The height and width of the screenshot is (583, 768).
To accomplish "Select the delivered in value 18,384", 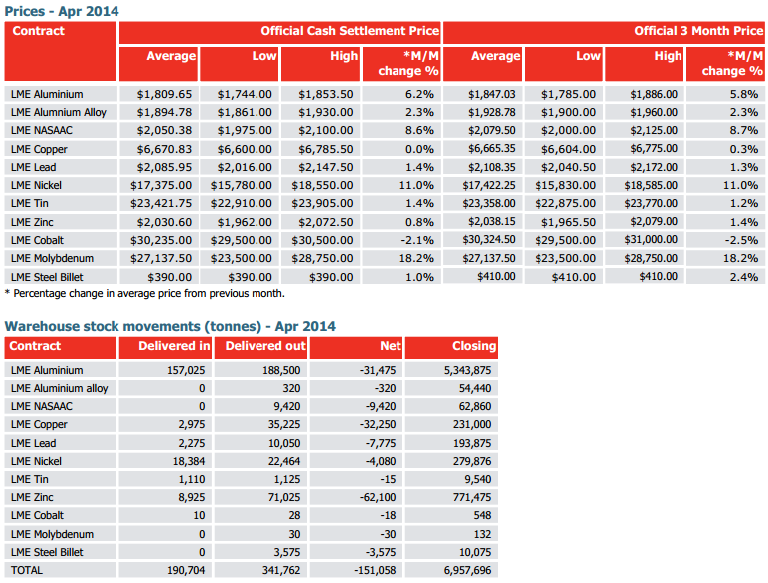I will coord(189,461).
